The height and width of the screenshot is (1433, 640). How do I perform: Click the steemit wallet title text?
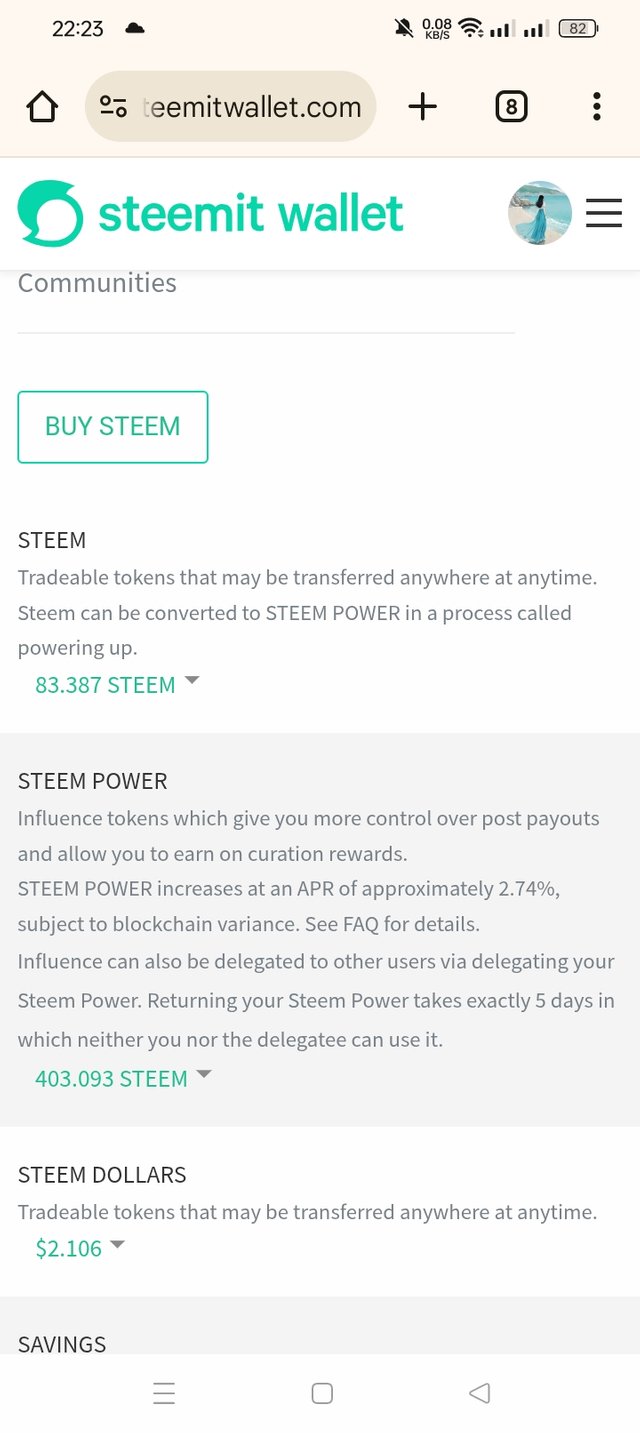point(251,213)
